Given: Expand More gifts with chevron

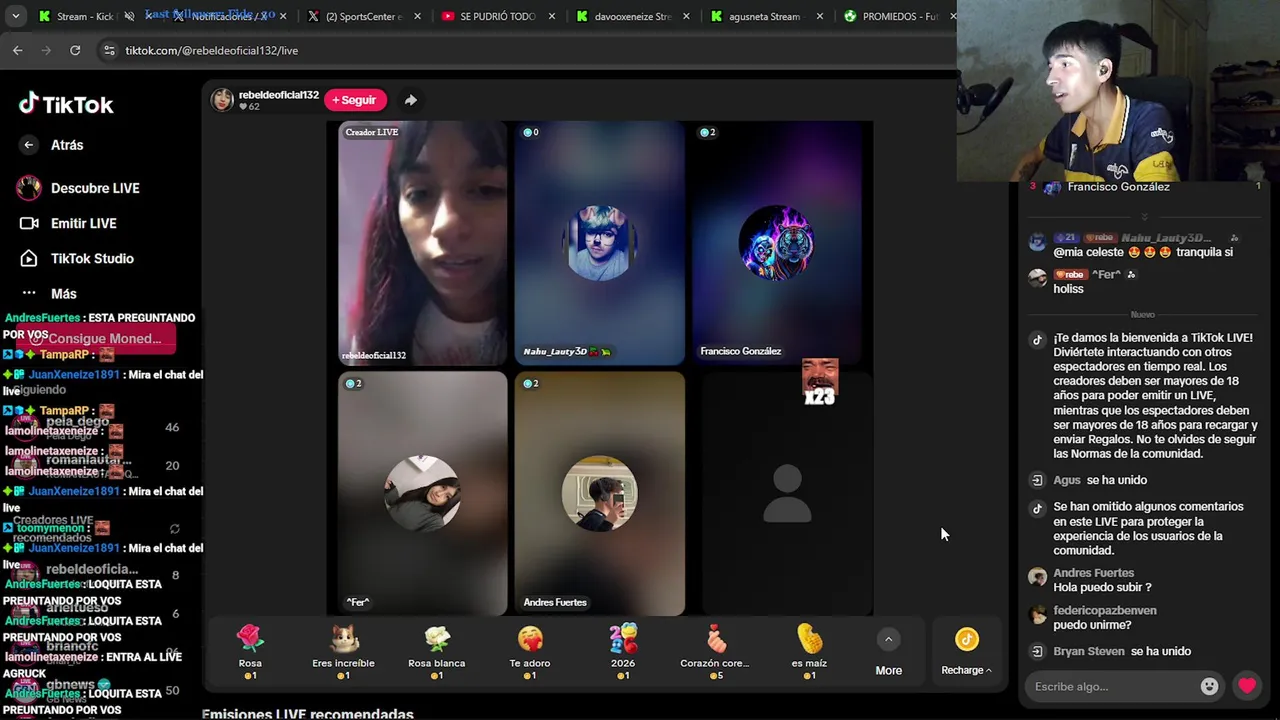Looking at the screenshot, I should click(888, 640).
